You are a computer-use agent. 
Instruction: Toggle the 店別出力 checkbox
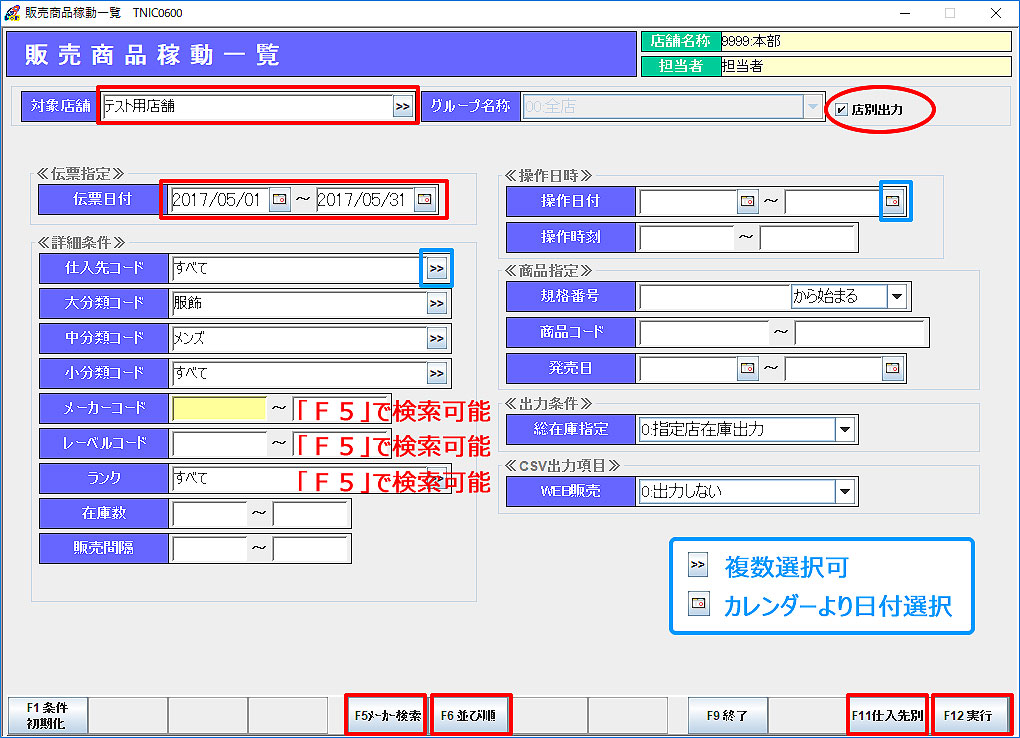pyautogui.click(x=842, y=109)
